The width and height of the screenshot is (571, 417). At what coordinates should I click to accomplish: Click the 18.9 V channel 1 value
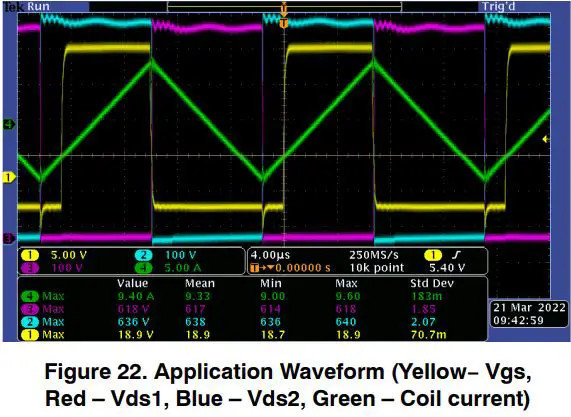(136, 335)
